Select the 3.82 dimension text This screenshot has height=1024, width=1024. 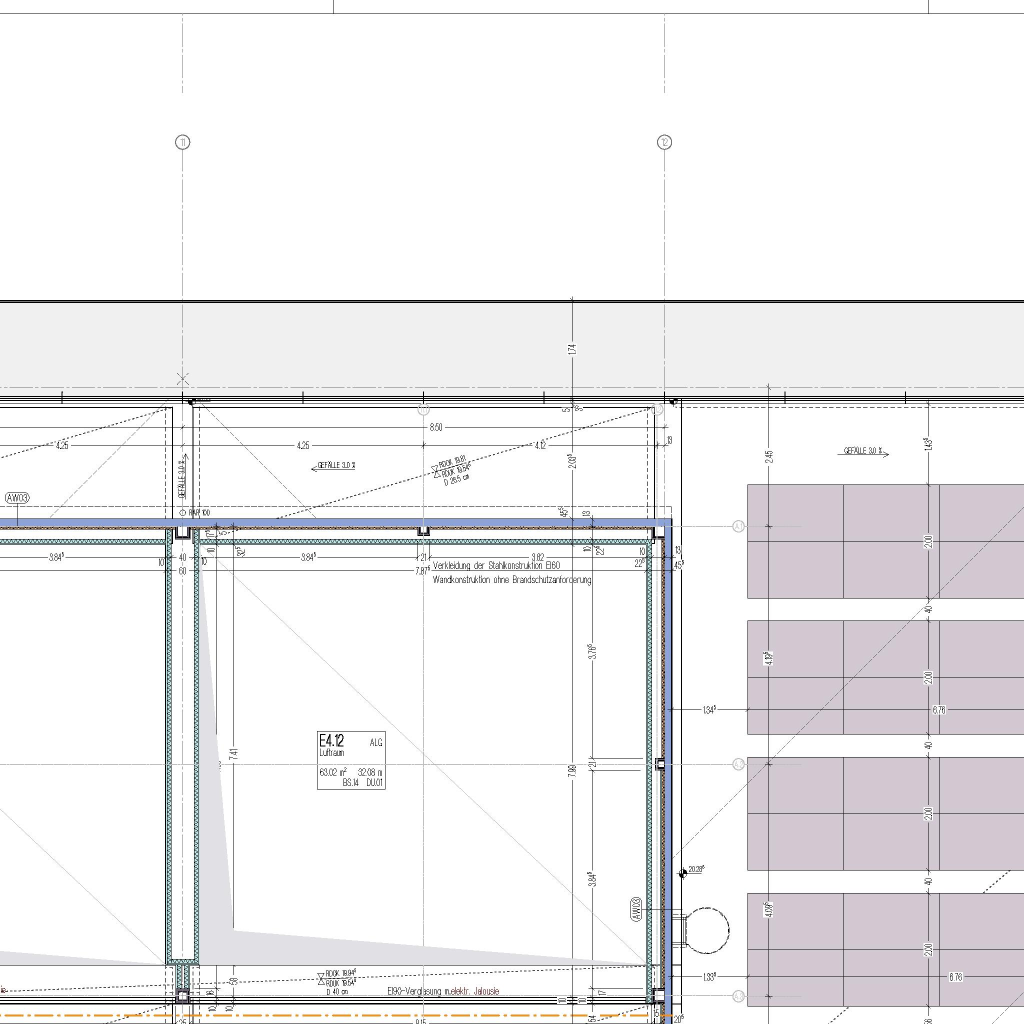[537, 558]
